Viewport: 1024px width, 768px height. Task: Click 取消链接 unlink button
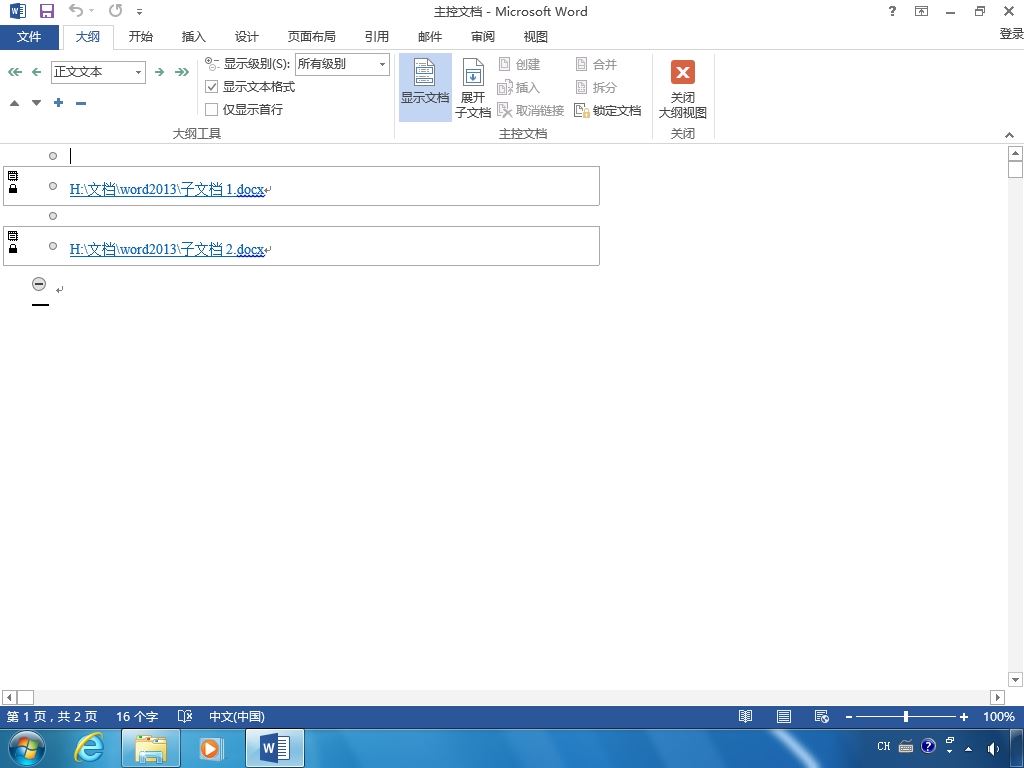(530, 110)
